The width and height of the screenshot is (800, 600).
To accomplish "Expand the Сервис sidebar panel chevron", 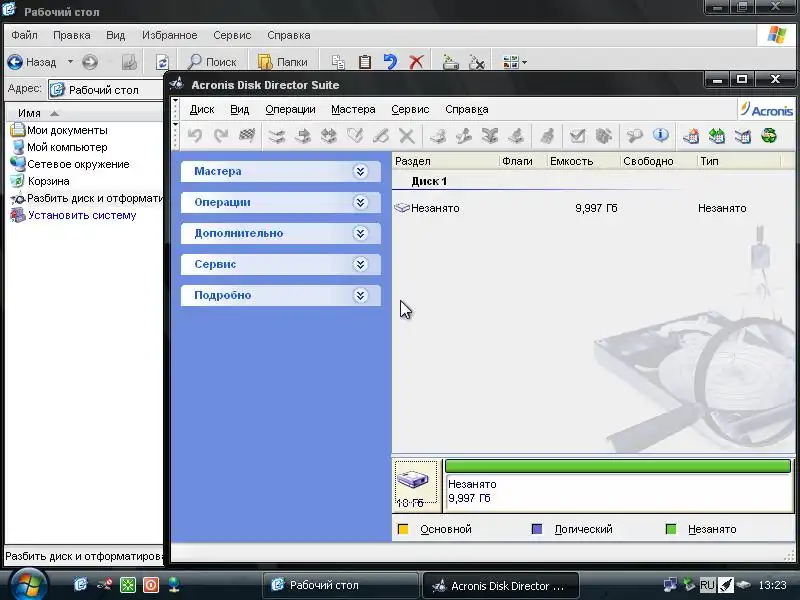I will click(x=360, y=264).
